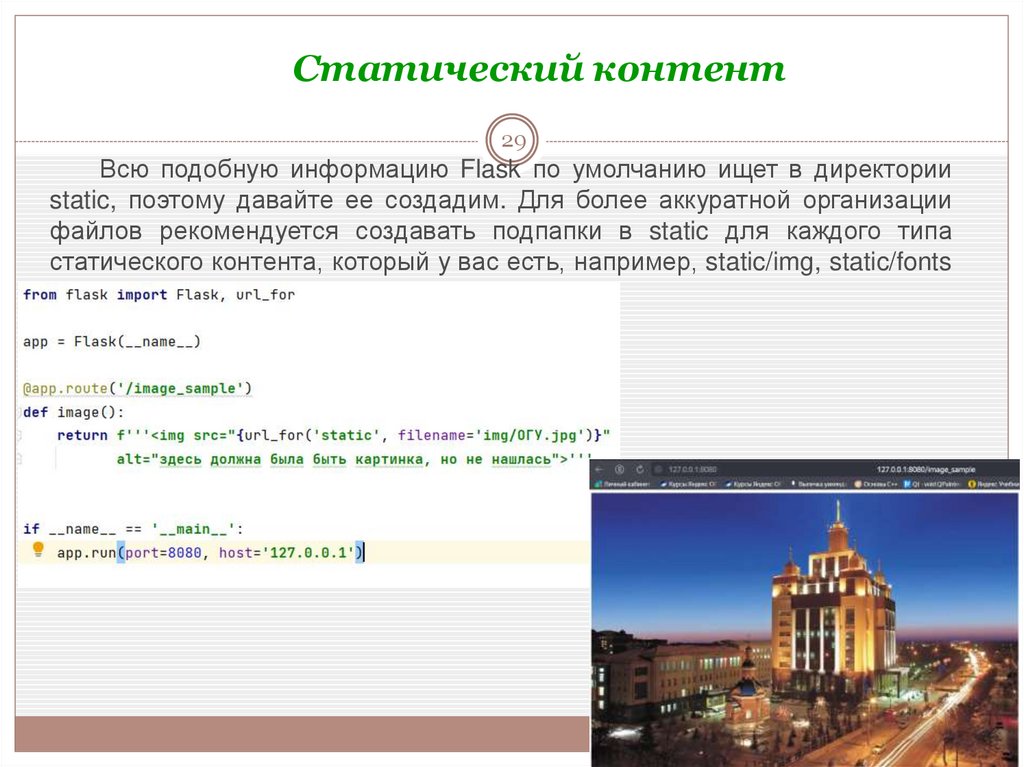Click 'static/fonts' at the paragraph end
Viewport: 1024px width, 767px height.
890,262
